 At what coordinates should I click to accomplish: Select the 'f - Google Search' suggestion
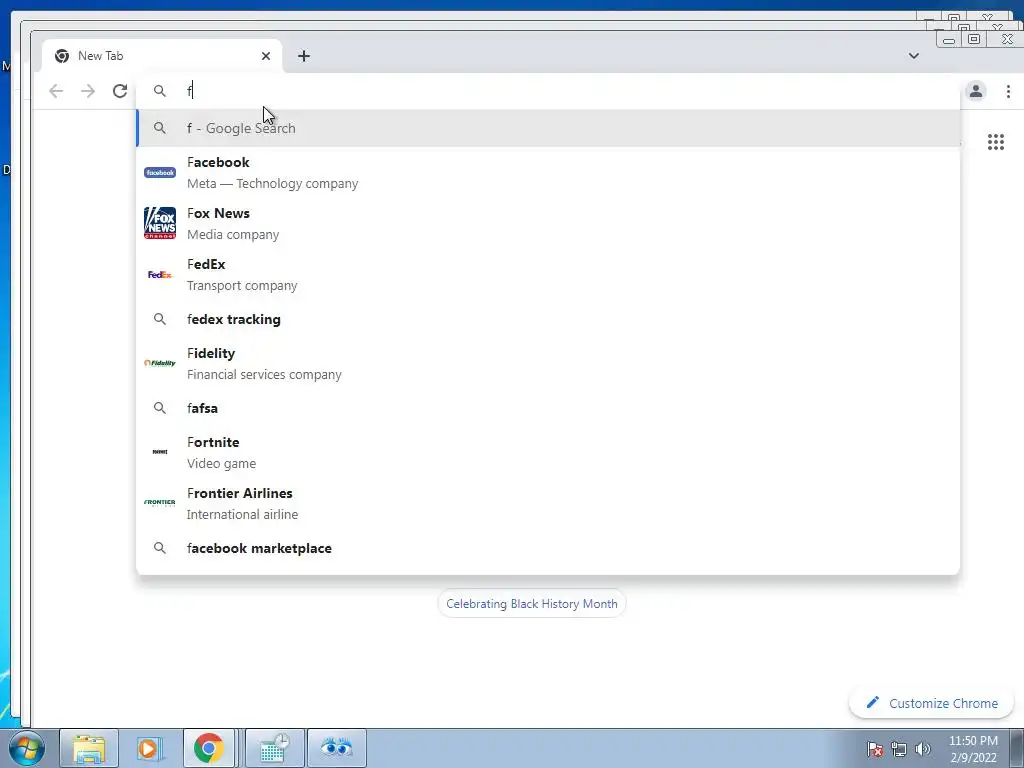pyautogui.click(x=548, y=128)
